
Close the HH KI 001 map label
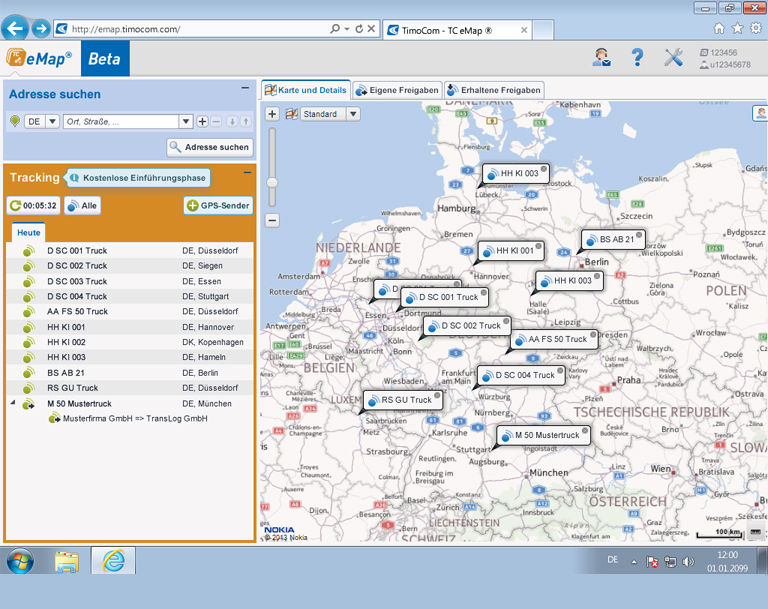[538, 246]
